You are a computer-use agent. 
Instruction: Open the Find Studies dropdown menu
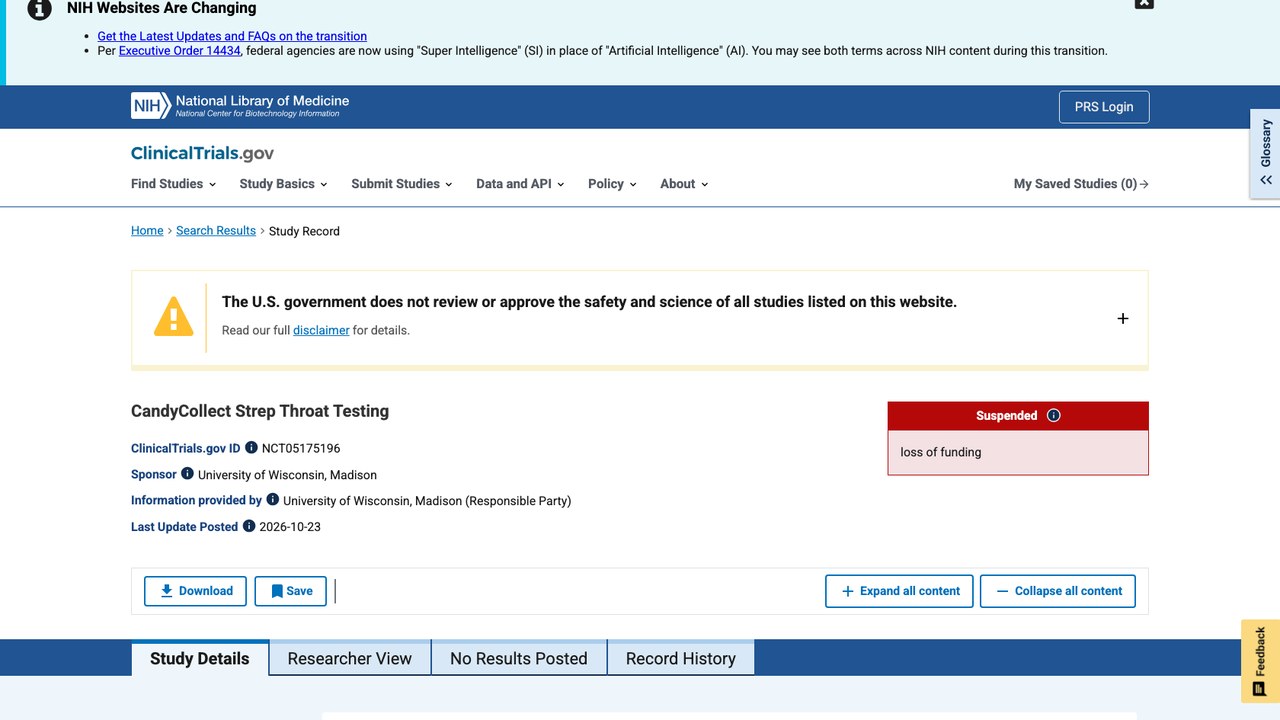coord(174,184)
